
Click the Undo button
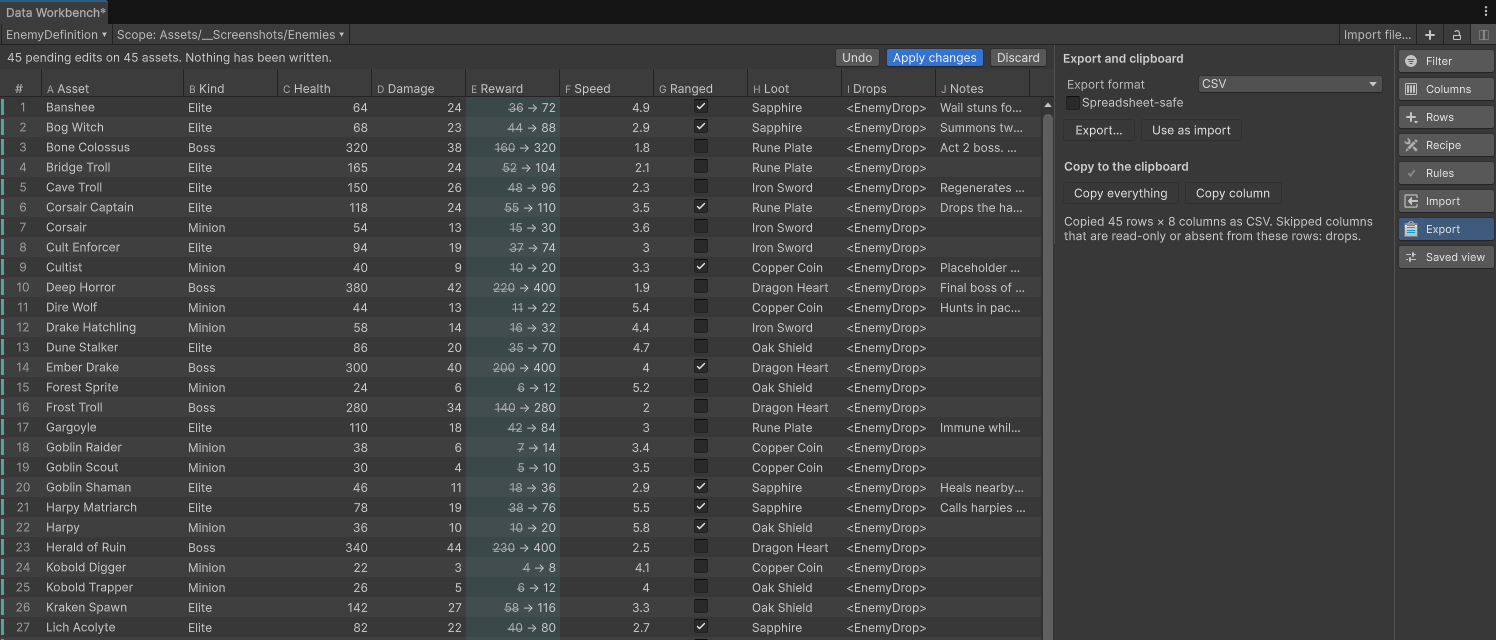tap(857, 58)
